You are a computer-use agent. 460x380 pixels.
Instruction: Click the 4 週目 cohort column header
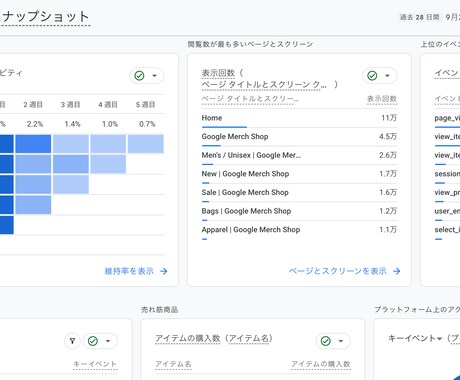[x=108, y=105]
